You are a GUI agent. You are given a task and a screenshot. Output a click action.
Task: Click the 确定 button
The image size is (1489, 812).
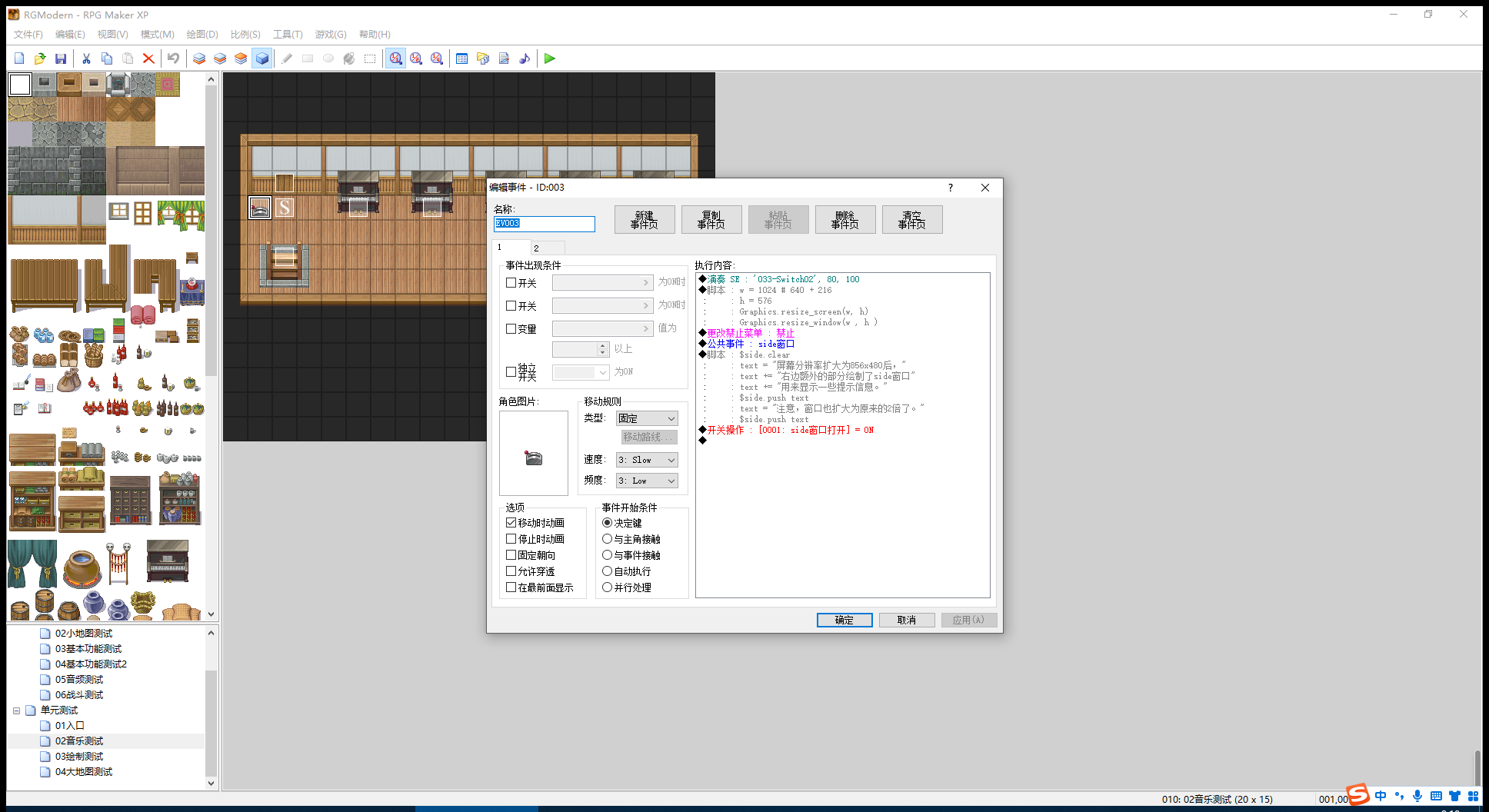tap(844, 620)
